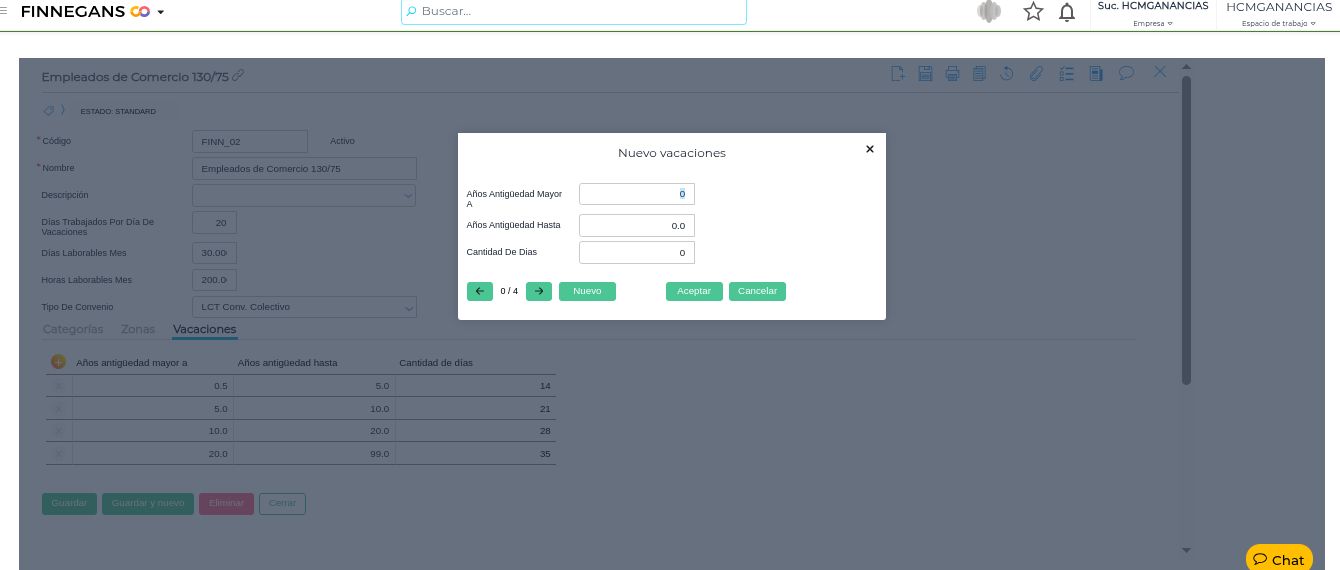Click the star favorites icon
The width and height of the screenshot is (1340, 570).
click(1033, 12)
